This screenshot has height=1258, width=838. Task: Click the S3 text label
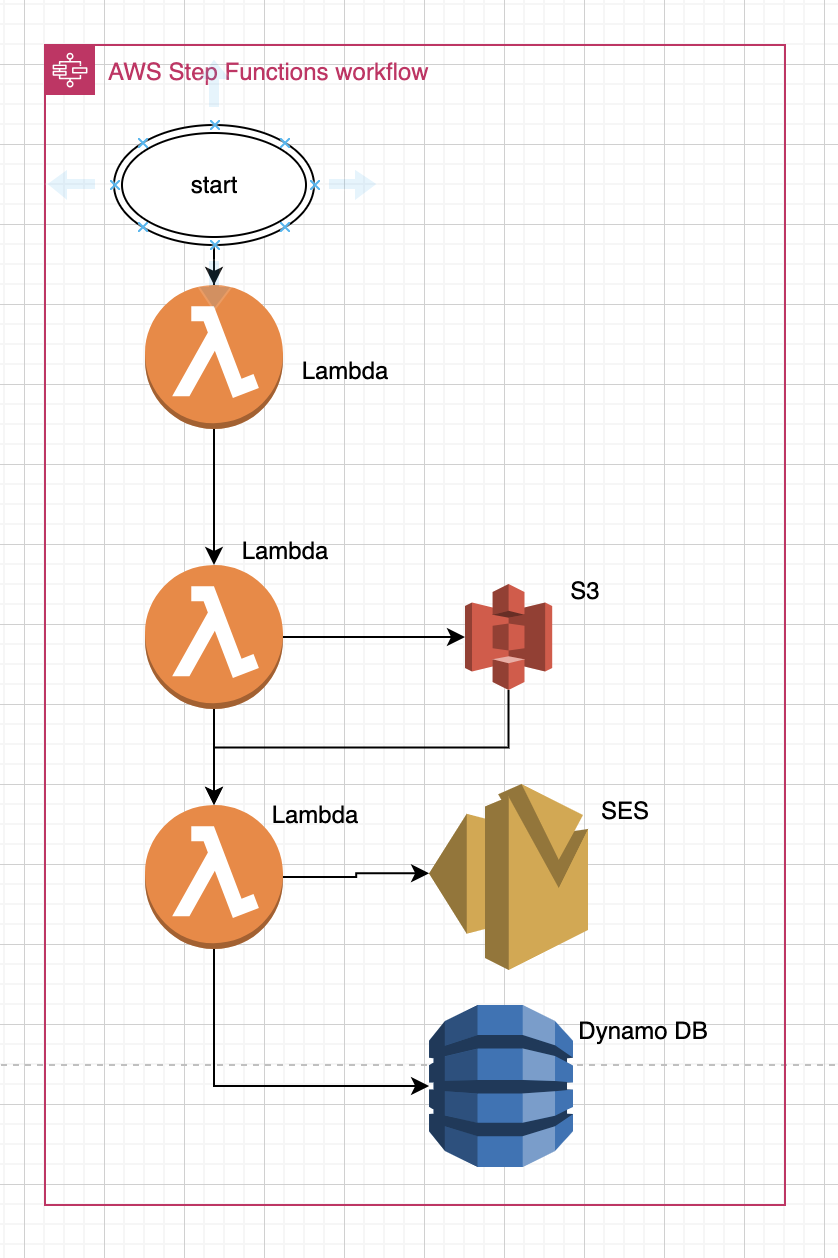582,592
